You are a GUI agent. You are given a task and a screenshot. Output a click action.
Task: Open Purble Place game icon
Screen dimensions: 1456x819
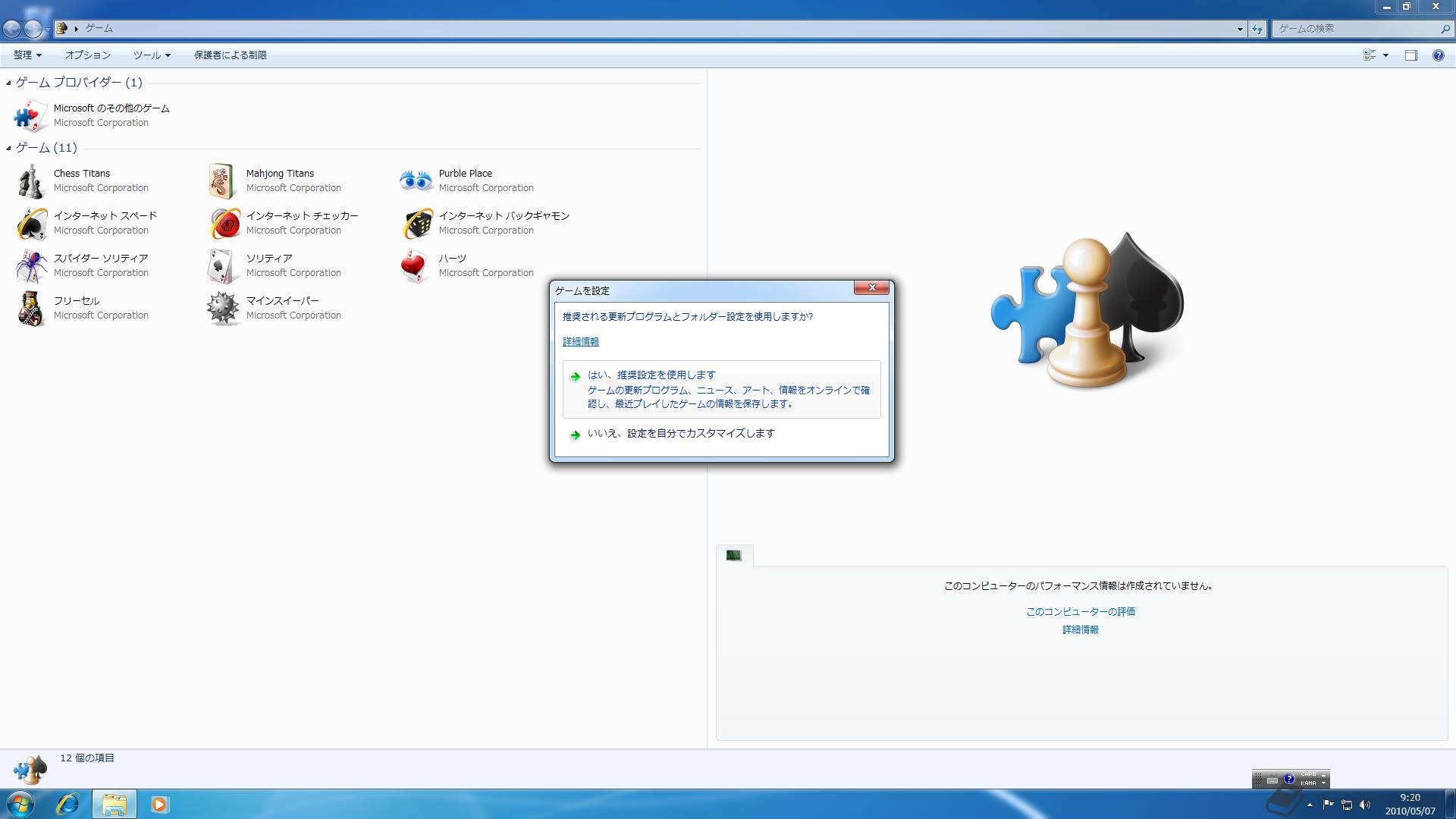pos(416,180)
